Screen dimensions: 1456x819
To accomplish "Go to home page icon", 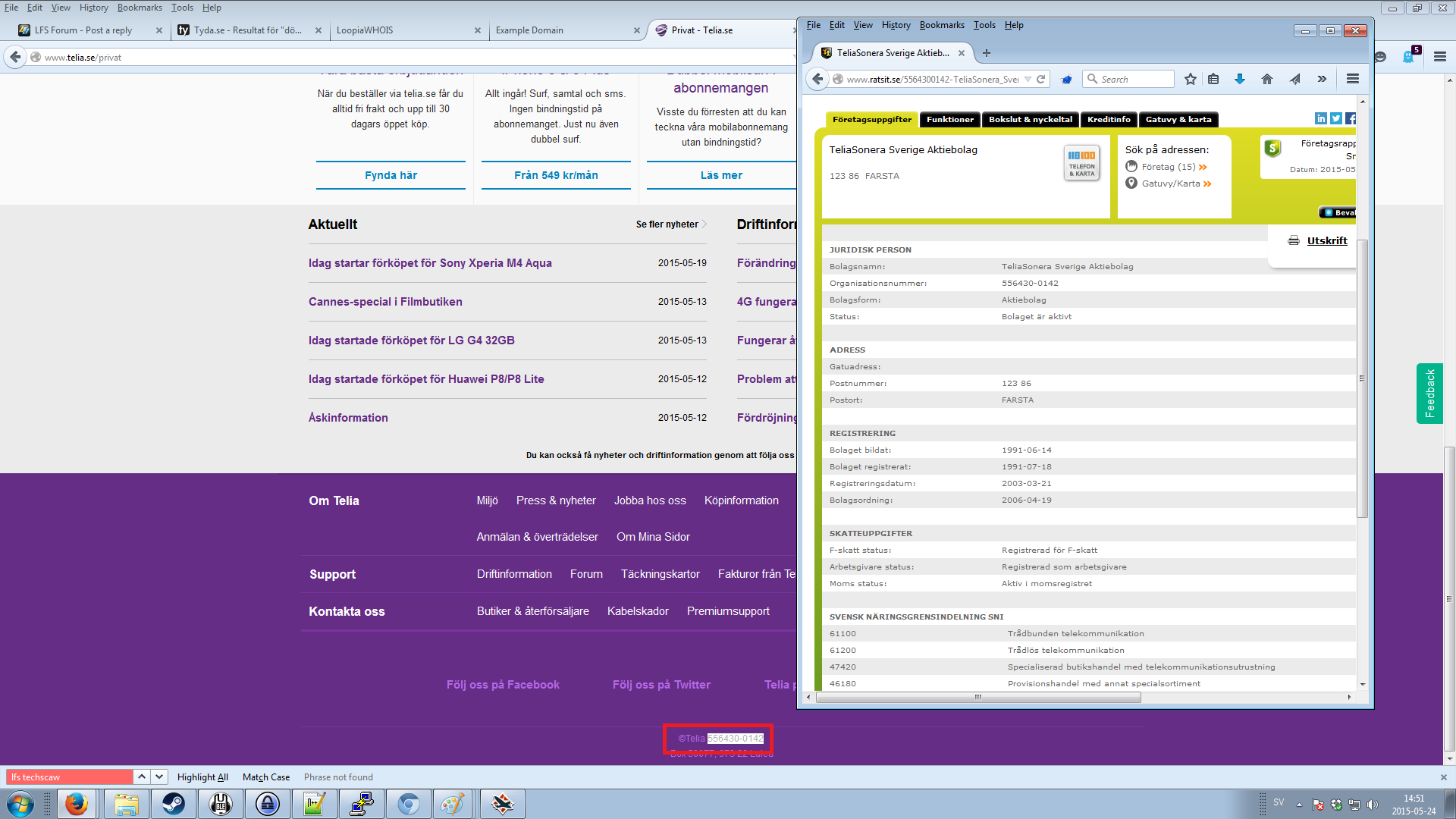I will pyautogui.click(x=1267, y=79).
